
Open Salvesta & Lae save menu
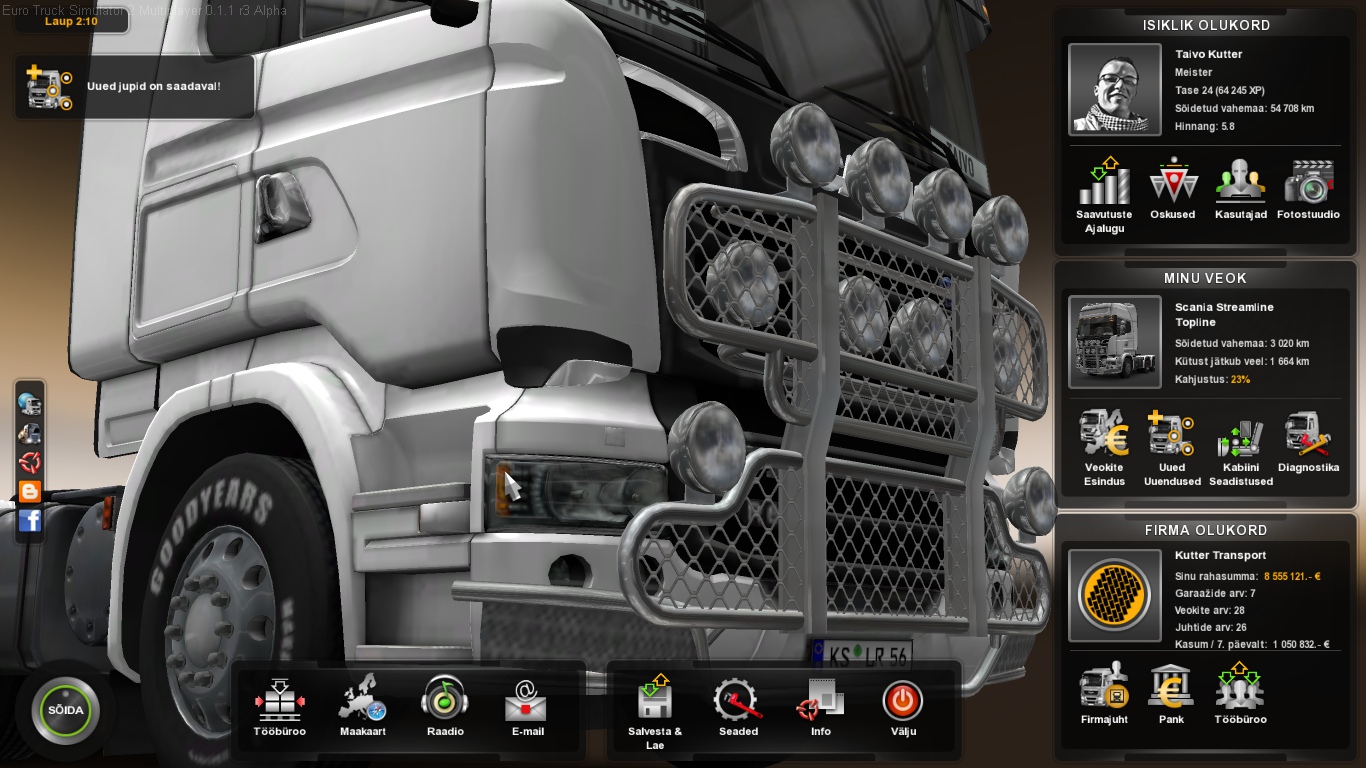(x=655, y=713)
